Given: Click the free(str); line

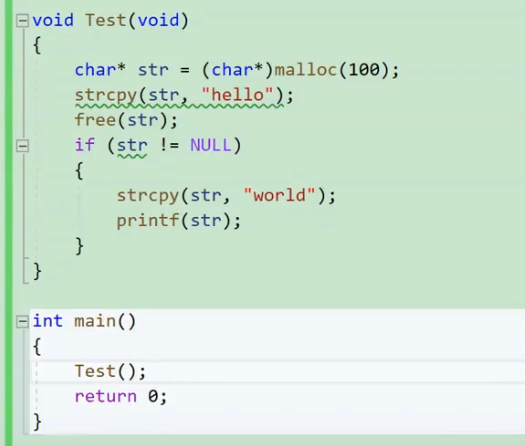Looking at the screenshot, I should click(x=126, y=121).
